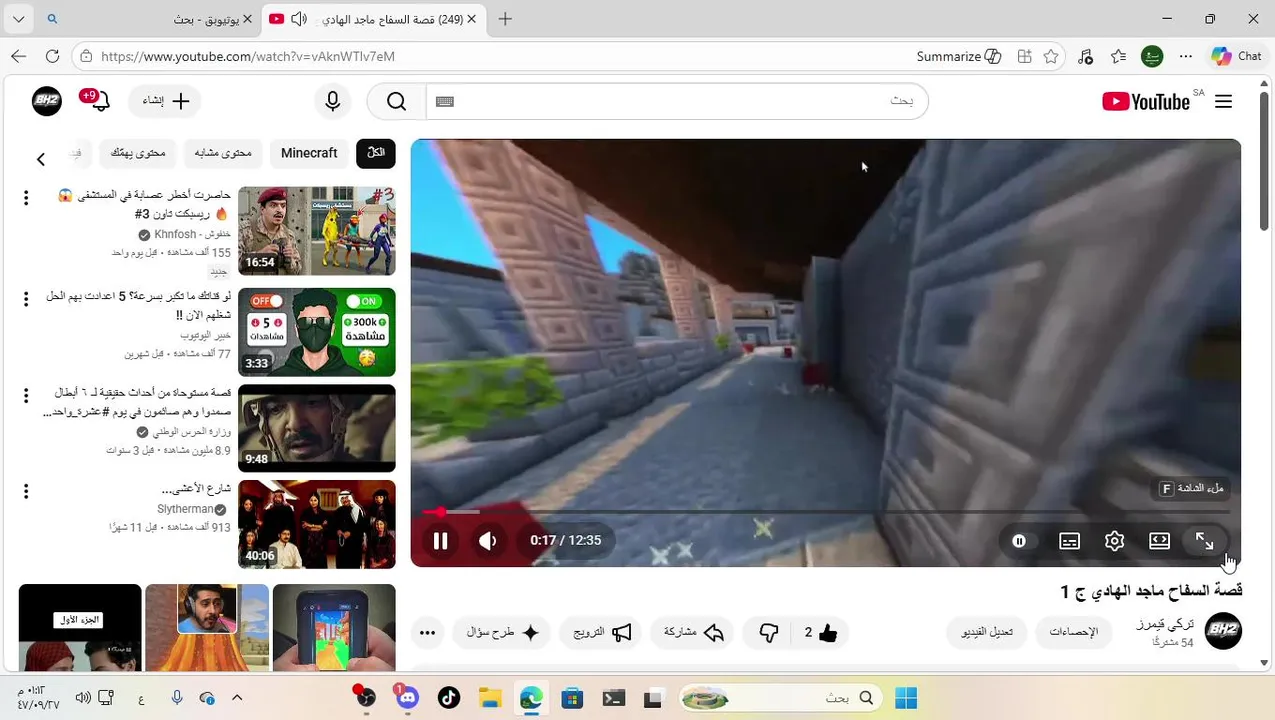The height and width of the screenshot is (720, 1275).
Task: Go back with Edge's back arrow
Action: (18, 56)
